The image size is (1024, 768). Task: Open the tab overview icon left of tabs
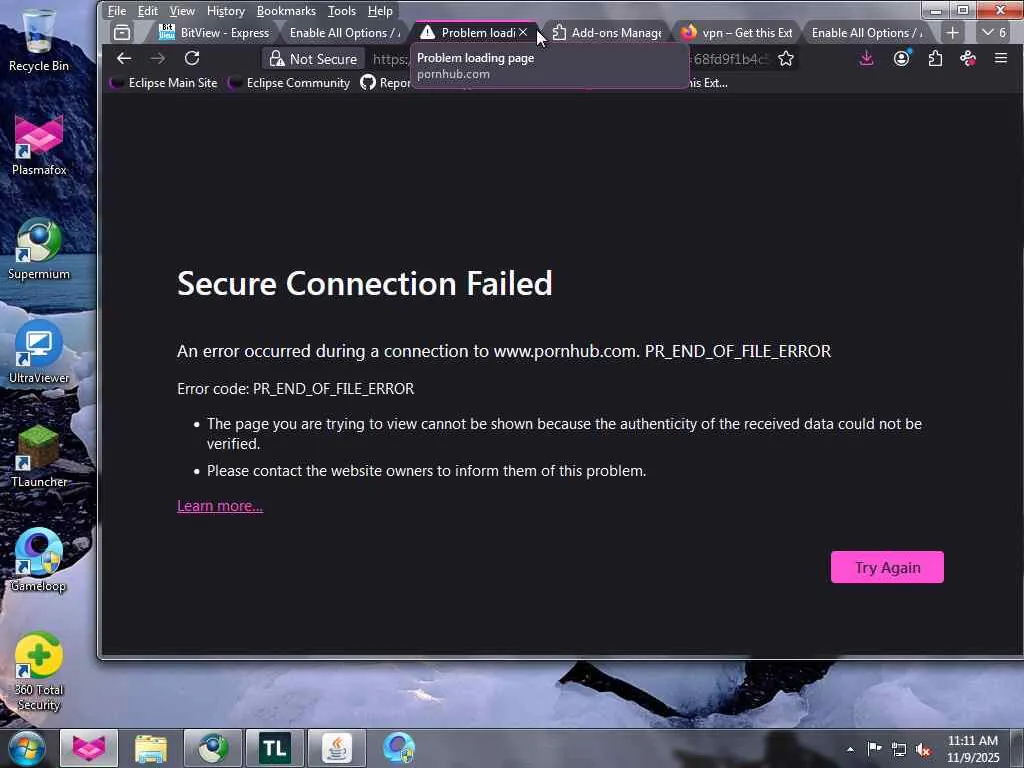click(122, 33)
